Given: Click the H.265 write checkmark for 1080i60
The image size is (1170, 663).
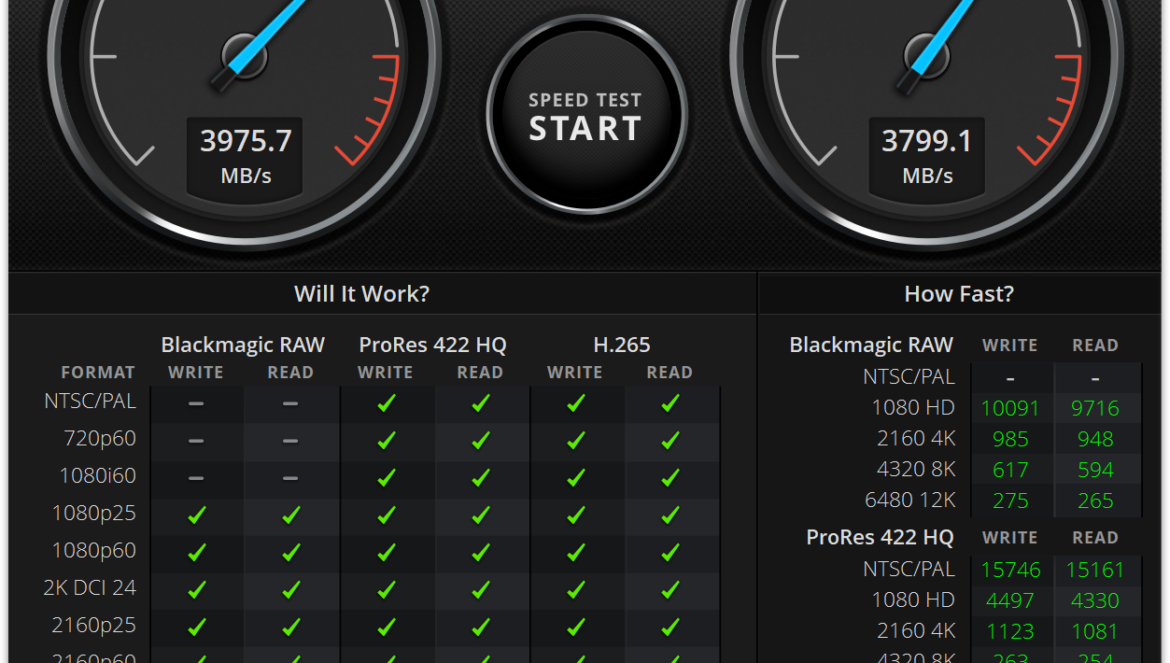Looking at the screenshot, I should point(575,478).
